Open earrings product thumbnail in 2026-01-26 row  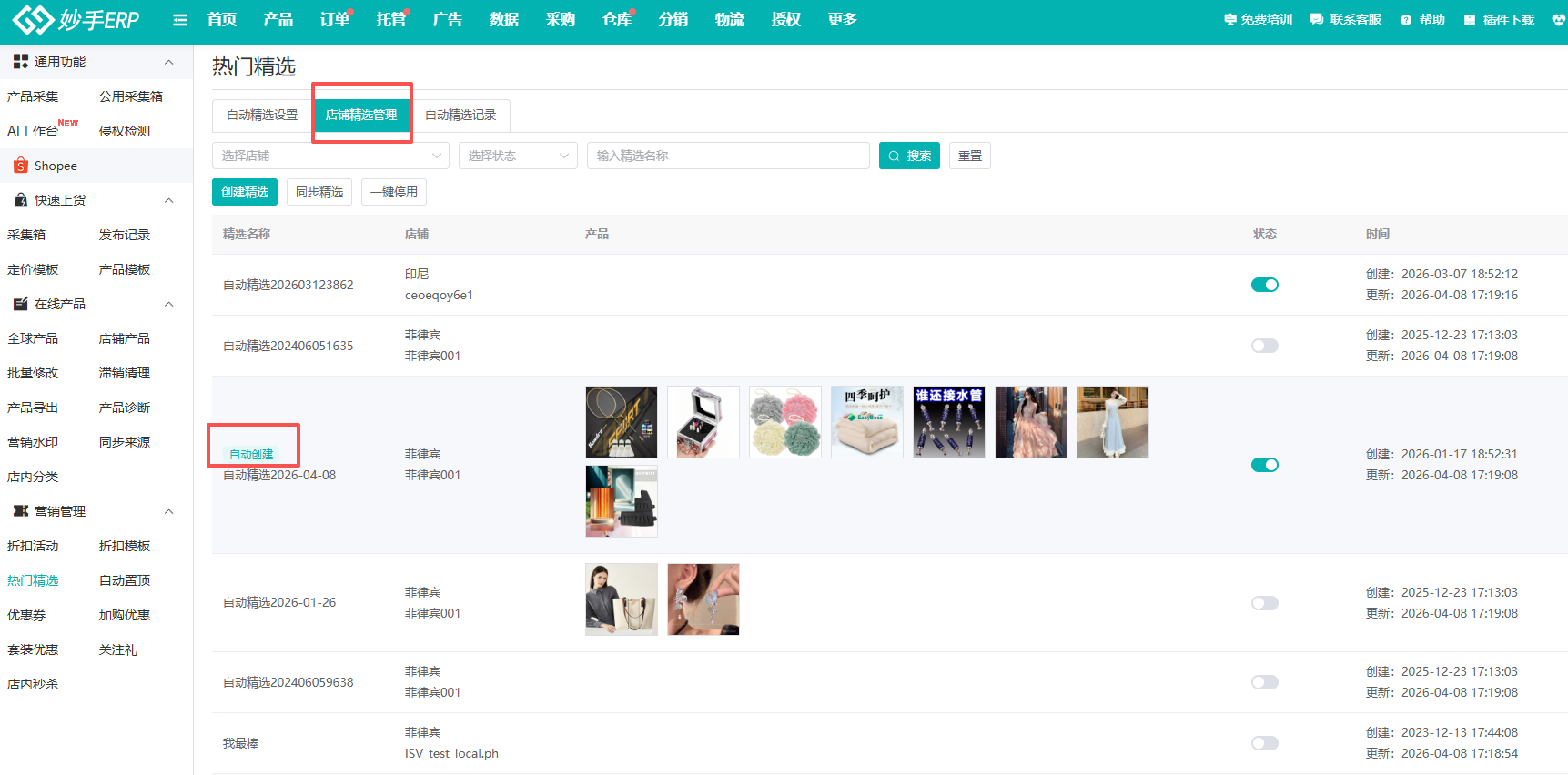[703, 599]
